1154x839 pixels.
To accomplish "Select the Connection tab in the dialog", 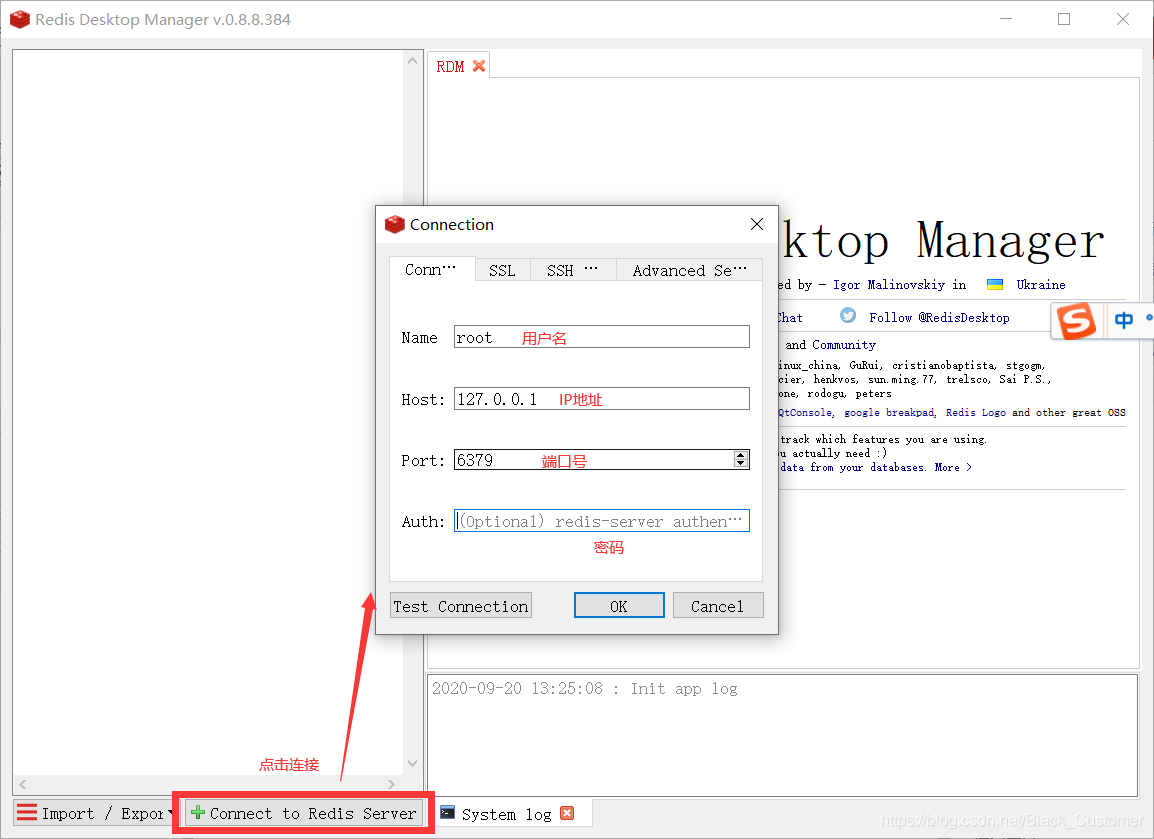I will [x=431, y=269].
